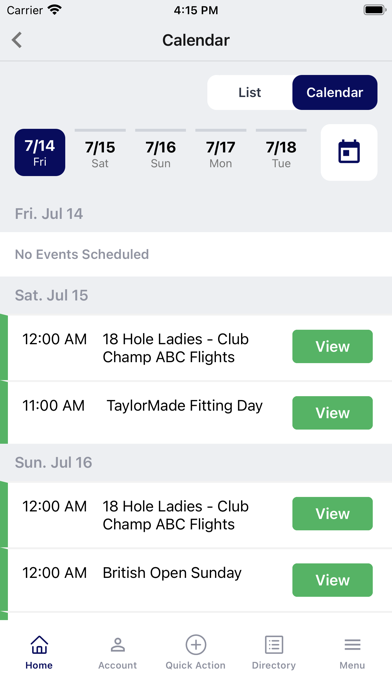Tap the Quick Action plus icon
The image size is (392, 696).
point(196,645)
